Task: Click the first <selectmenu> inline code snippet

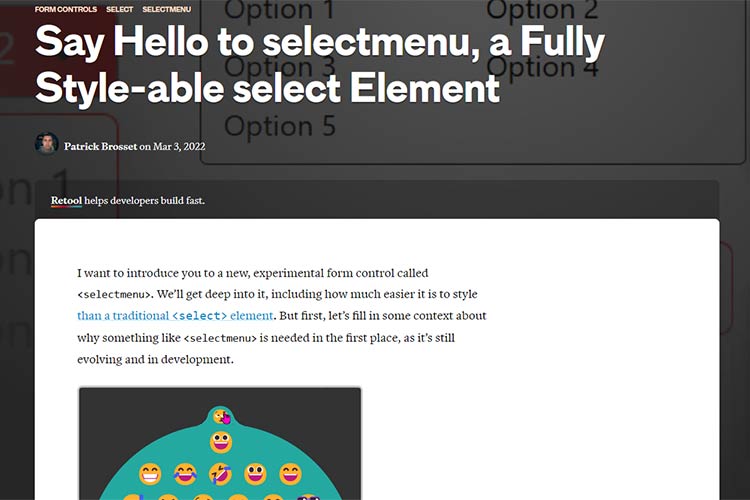Action: [115, 295]
